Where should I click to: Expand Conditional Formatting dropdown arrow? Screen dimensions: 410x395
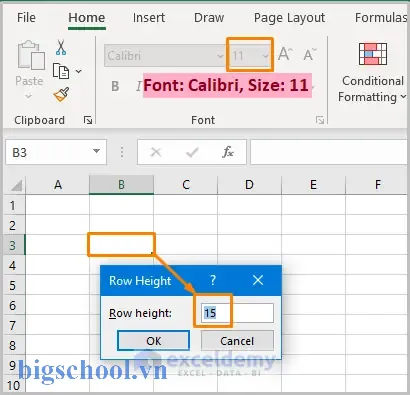(403, 97)
